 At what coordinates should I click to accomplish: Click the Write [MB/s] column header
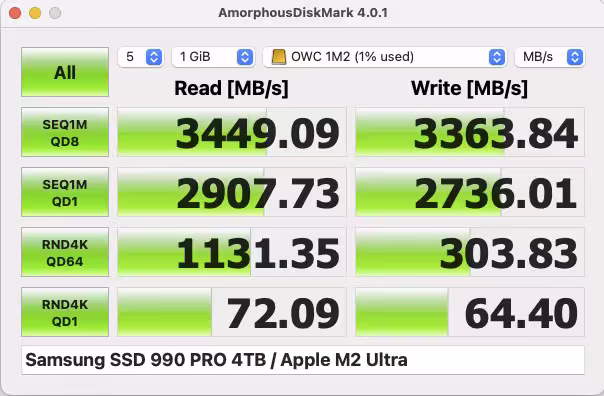point(469,88)
